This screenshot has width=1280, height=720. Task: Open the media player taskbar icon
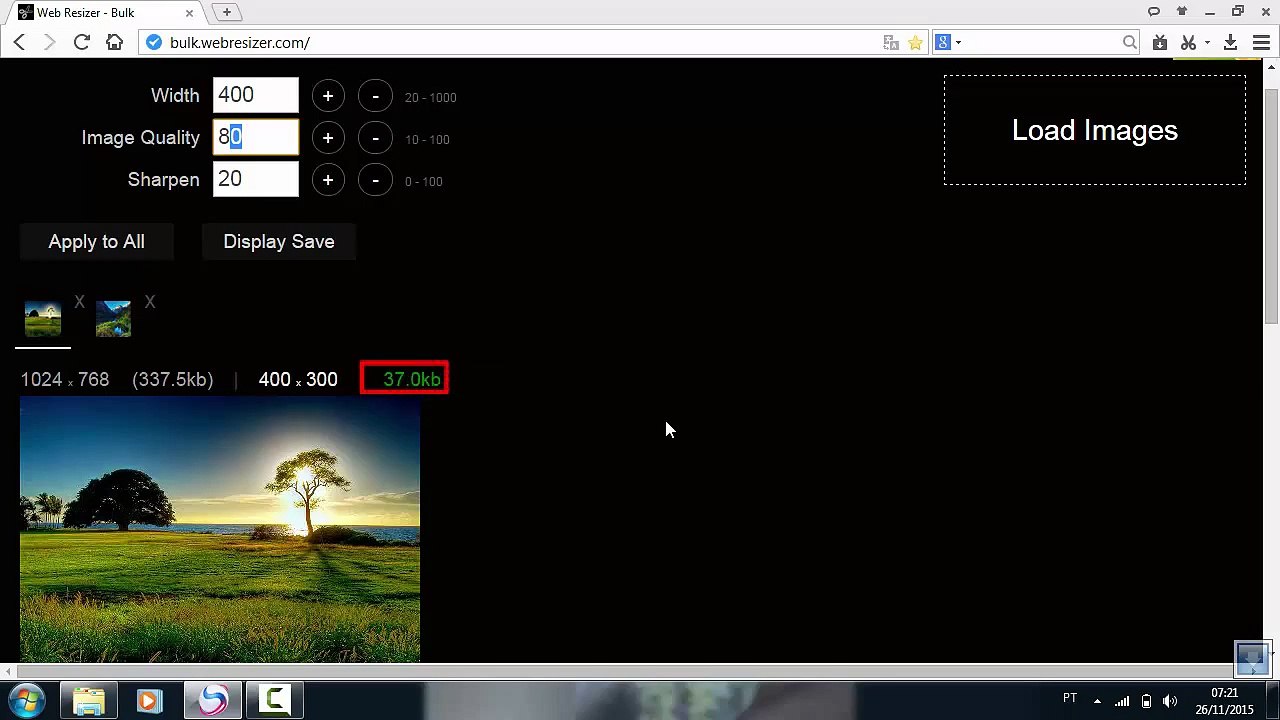pyautogui.click(x=149, y=701)
